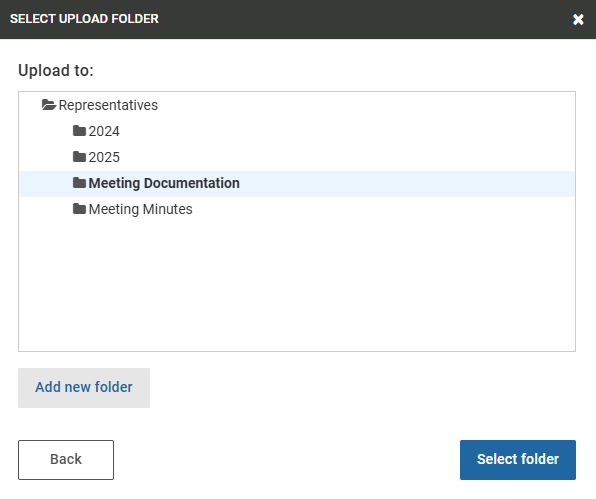
Task: Close the Select Upload Folder dialog
Action: 578,19
